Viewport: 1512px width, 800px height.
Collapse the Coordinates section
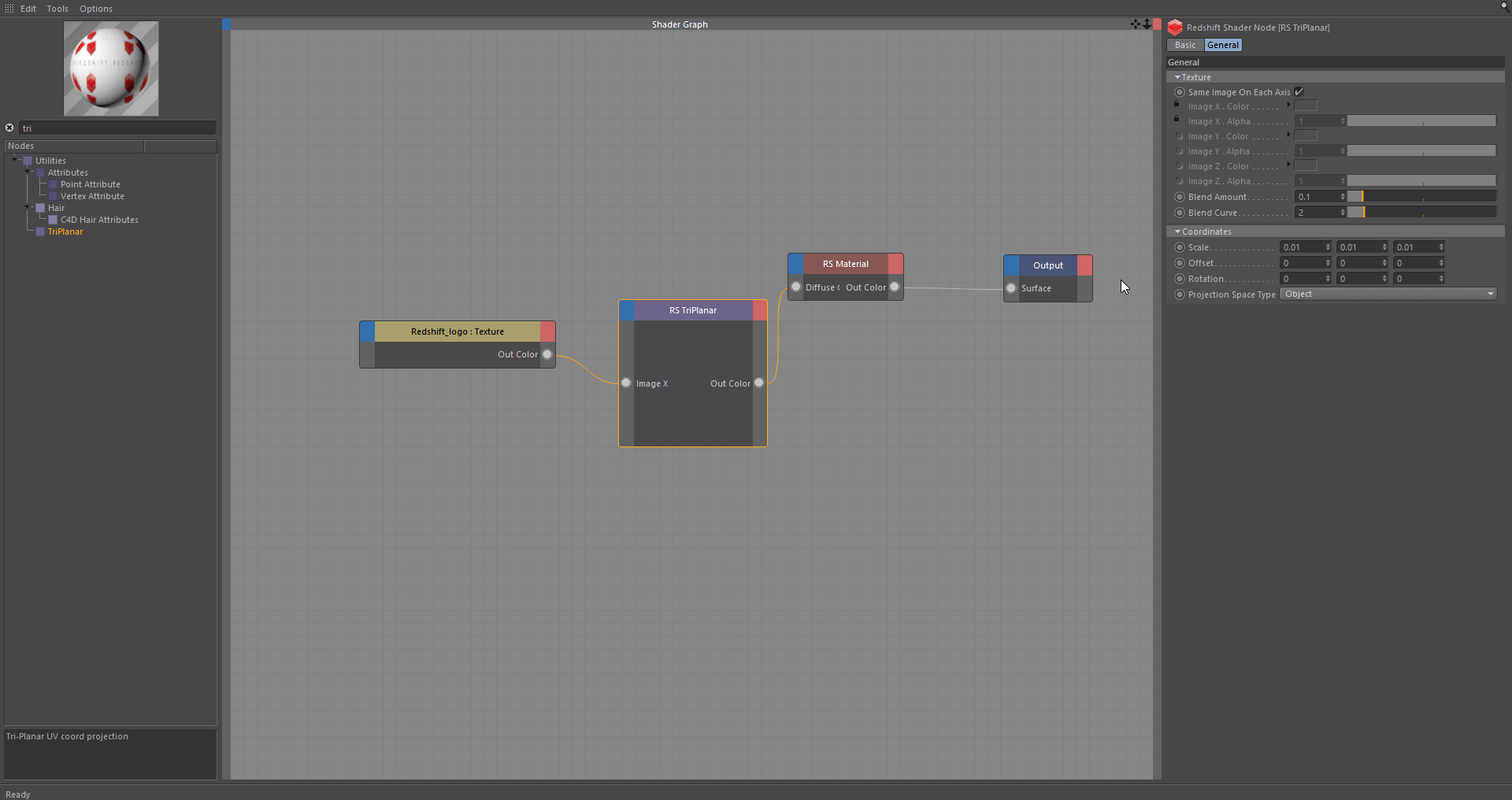[1177, 231]
